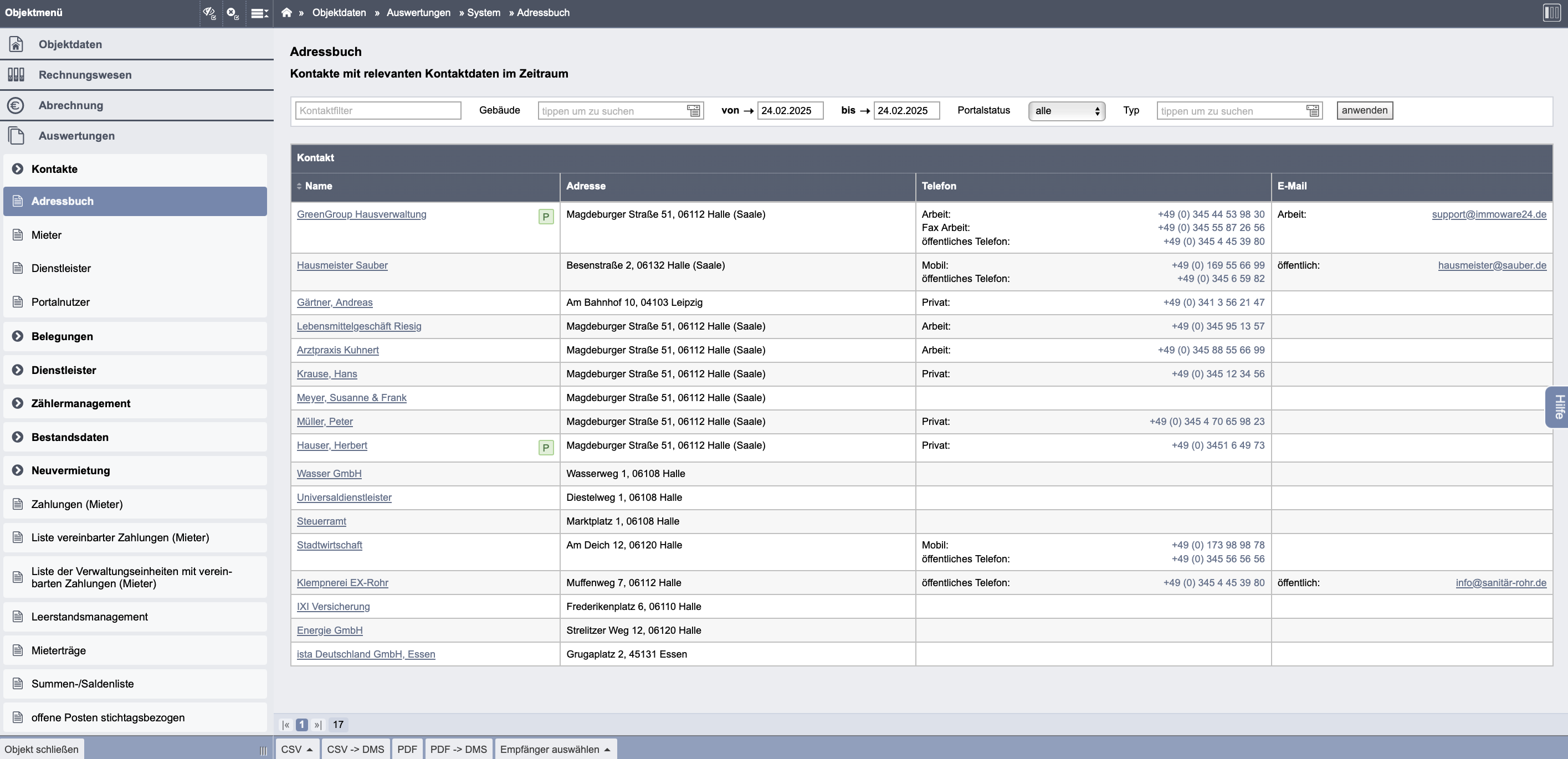The image size is (1568, 759).
Task: Open Gärtner, Andreas contact
Action: click(335, 302)
